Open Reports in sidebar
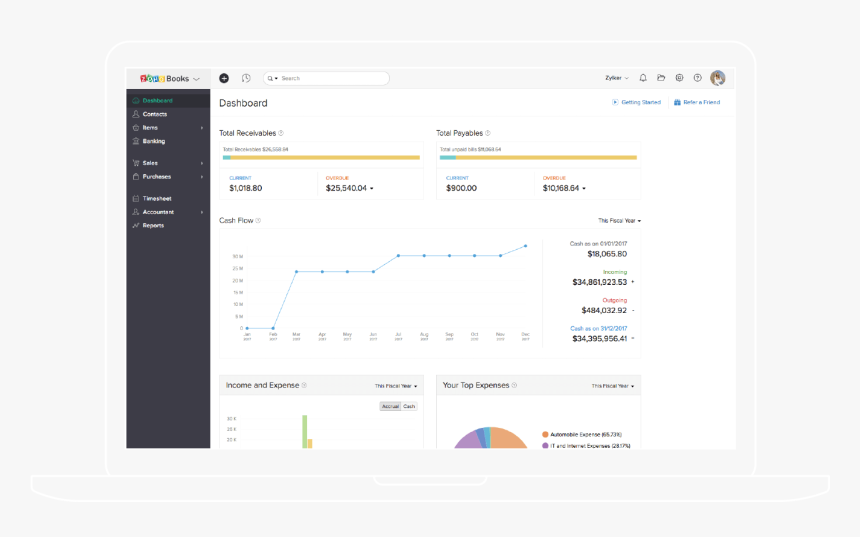860x537 pixels. [168, 225]
